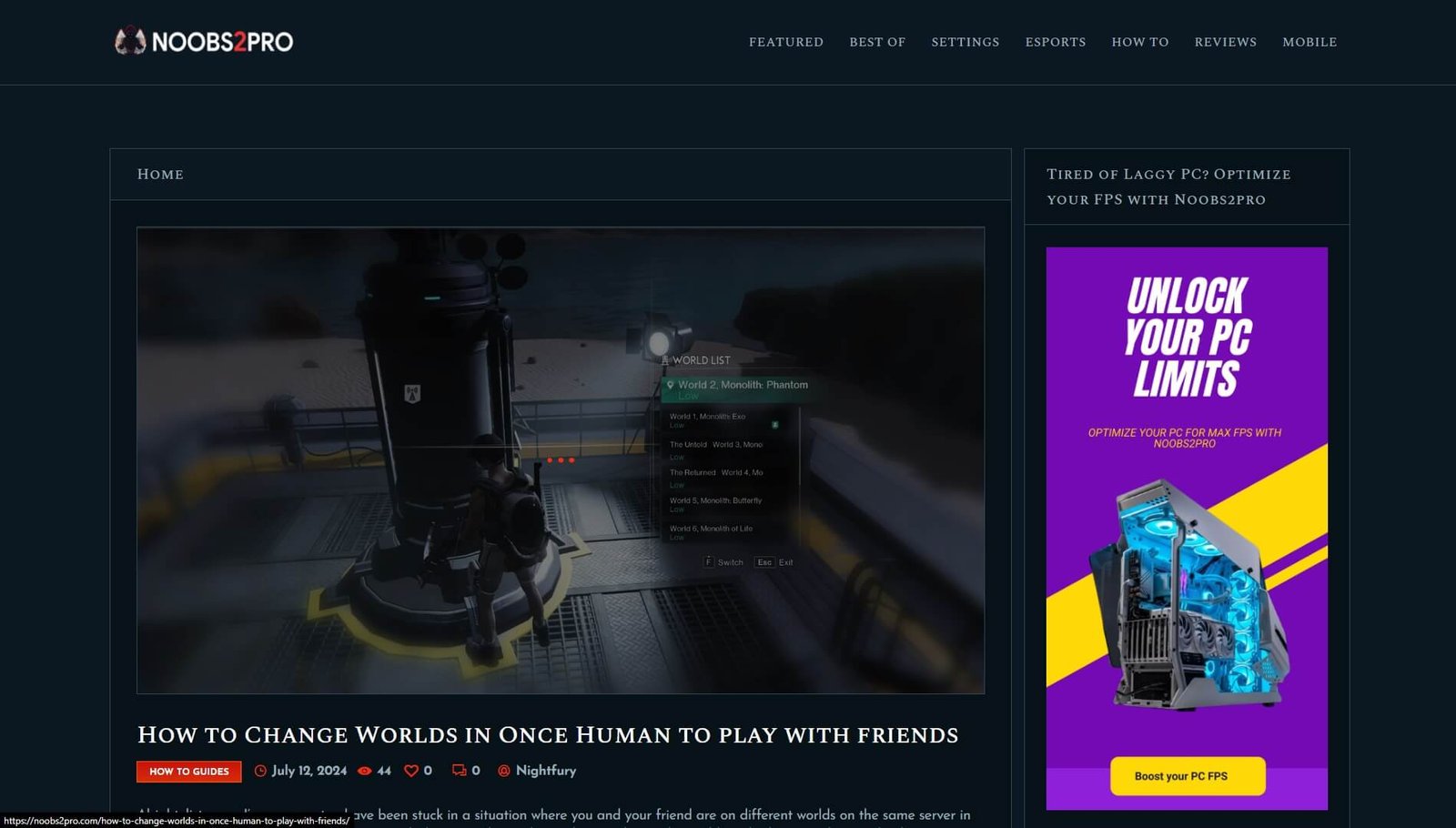1456x828 pixels.
Task: Click the clock icon beside July 12, 2024
Action: (260, 771)
